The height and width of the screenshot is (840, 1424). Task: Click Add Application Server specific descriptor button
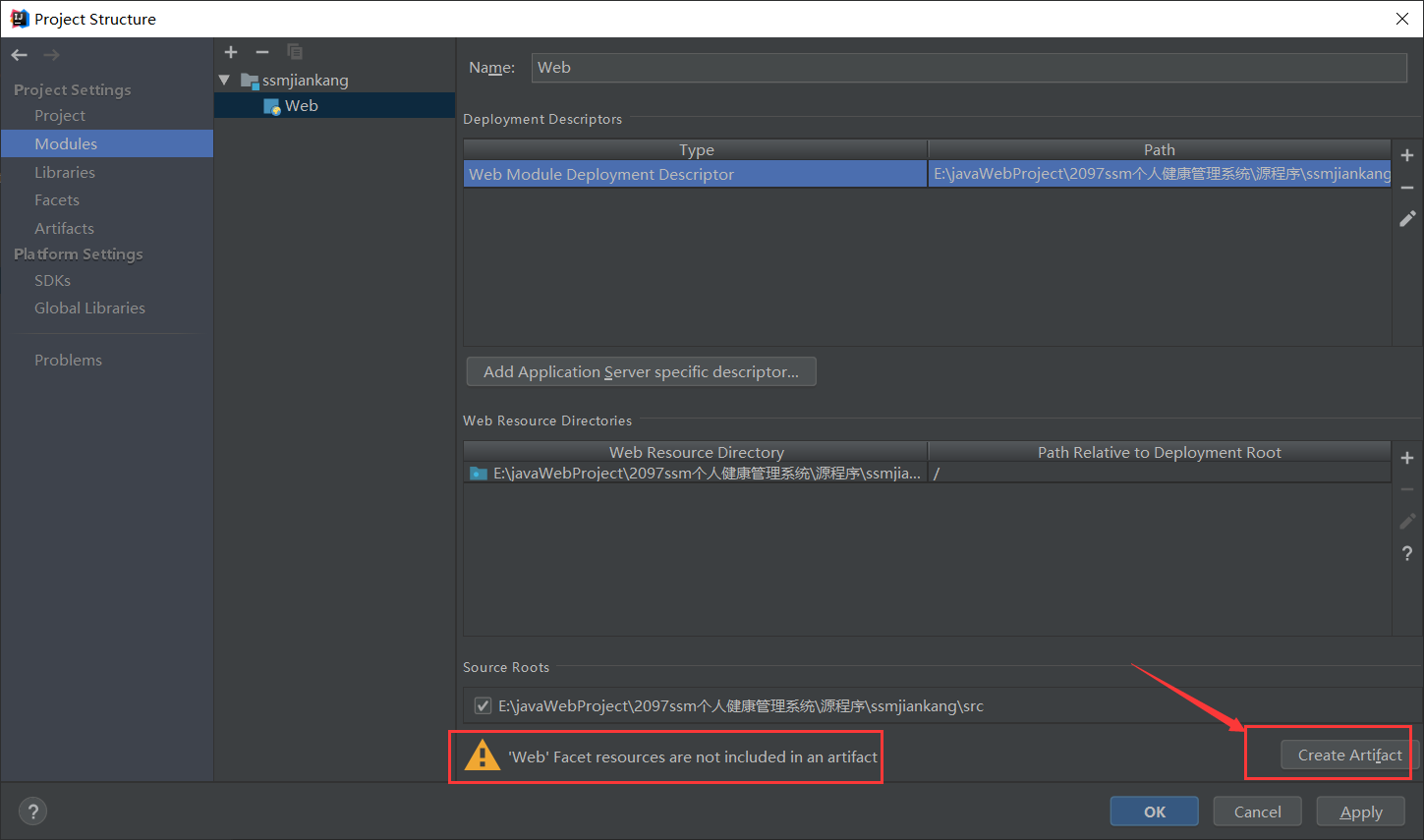pyautogui.click(x=641, y=371)
